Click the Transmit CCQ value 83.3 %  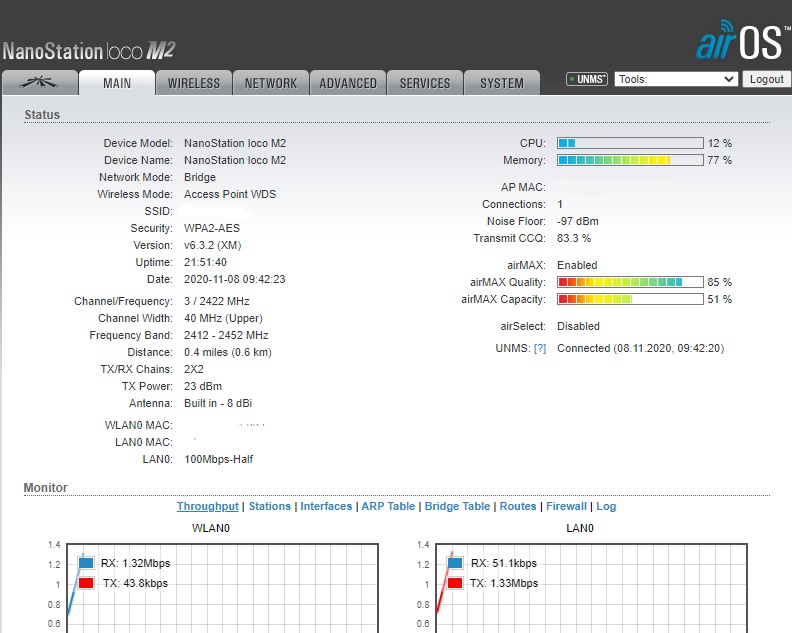click(x=574, y=238)
